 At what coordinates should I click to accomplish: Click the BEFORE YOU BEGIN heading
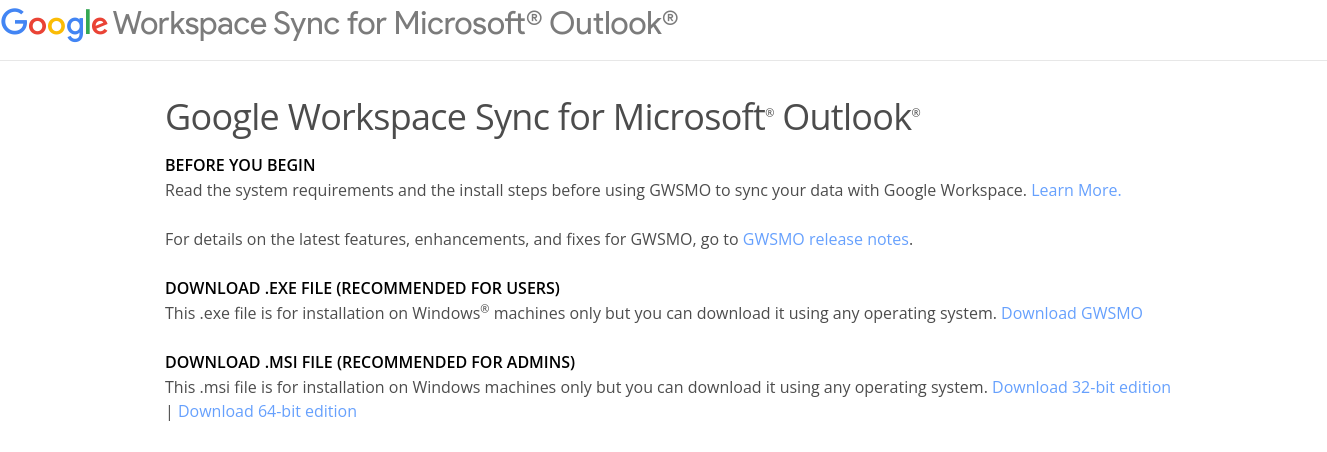[240, 165]
